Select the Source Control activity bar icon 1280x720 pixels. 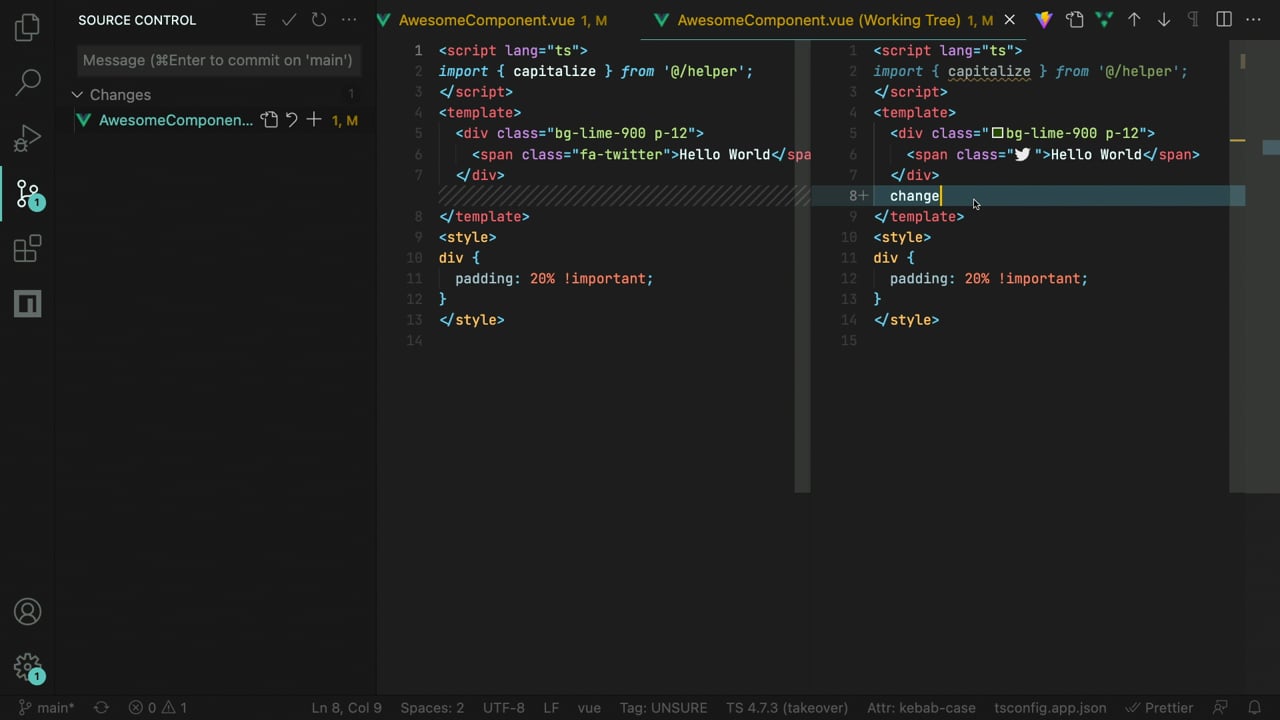pos(27,193)
